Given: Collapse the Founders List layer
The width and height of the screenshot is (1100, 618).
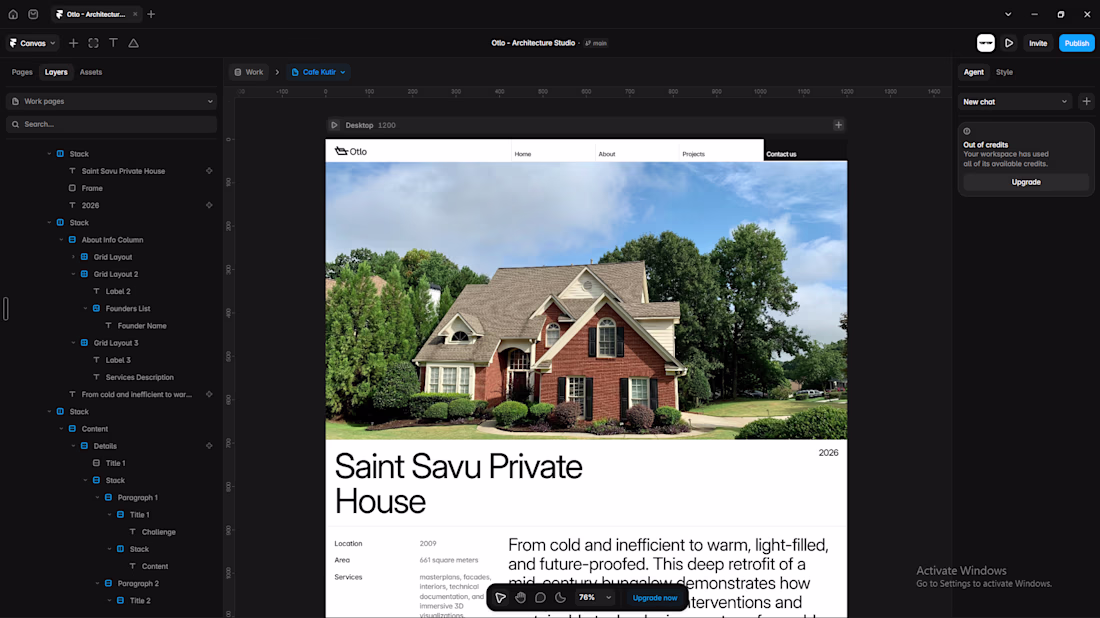Looking at the screenshot, I should click(x=85, y=309).
